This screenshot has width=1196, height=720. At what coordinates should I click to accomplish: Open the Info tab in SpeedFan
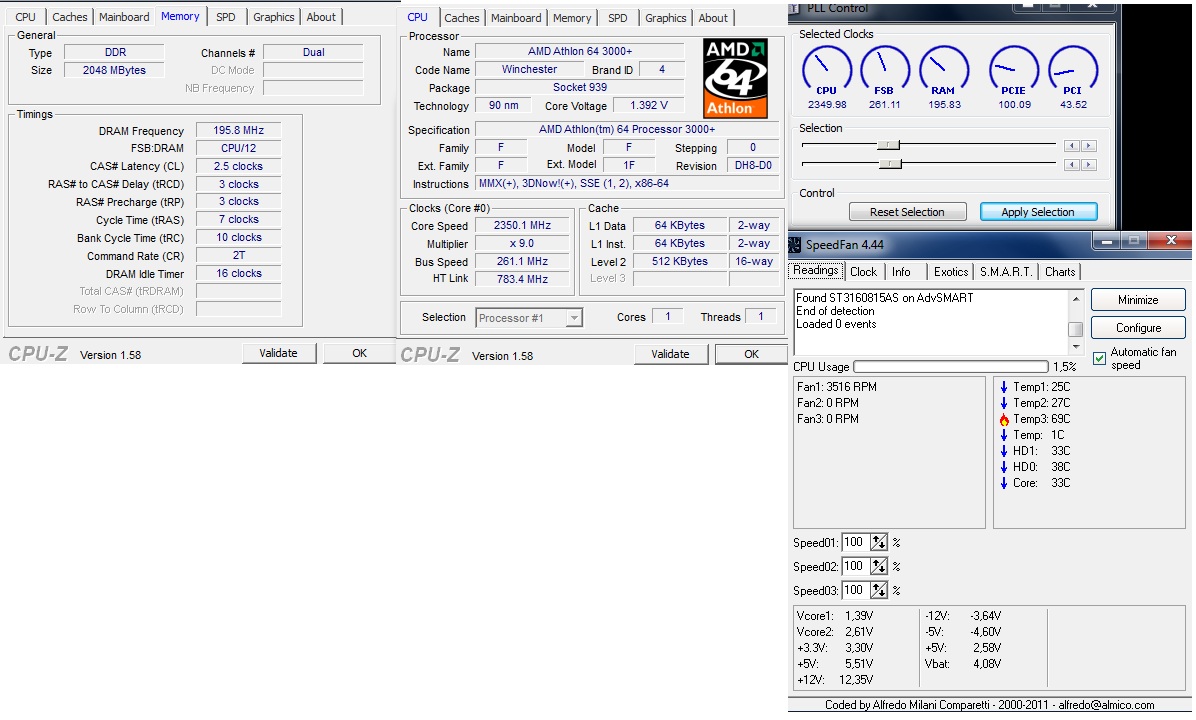point(902,272)
